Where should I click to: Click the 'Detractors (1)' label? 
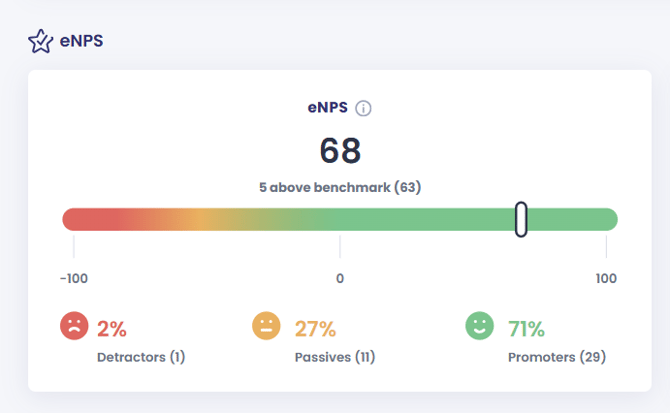pyautogui.click(x=141, y=357)
